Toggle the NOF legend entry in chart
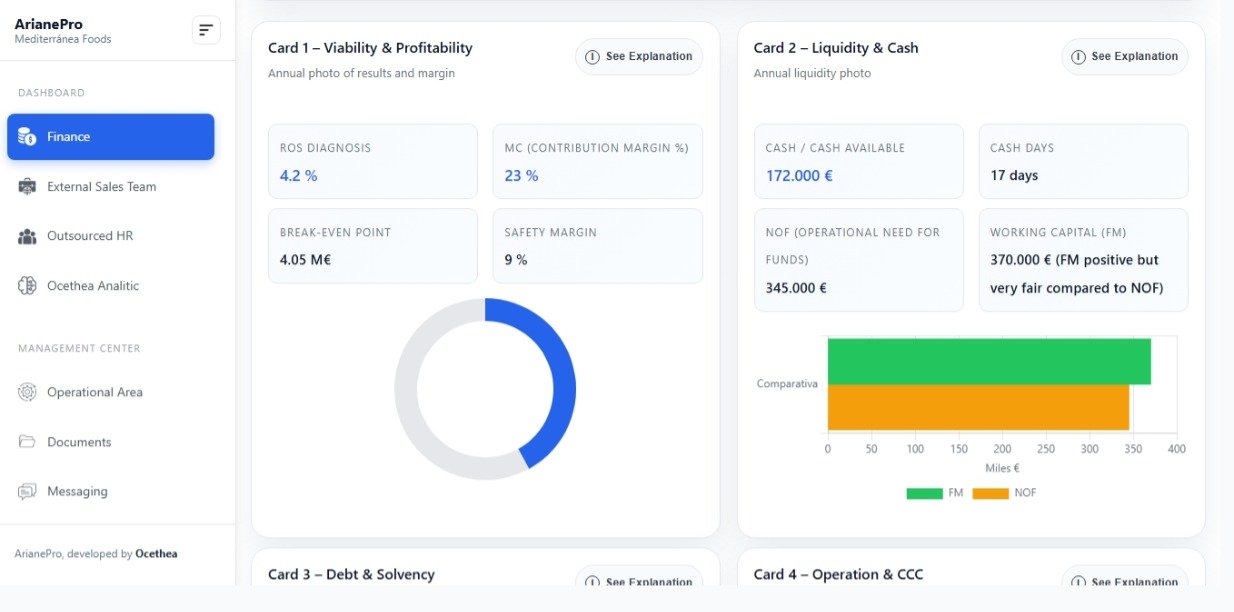This screenshot has width=1234, height=612. point(1004,493)
